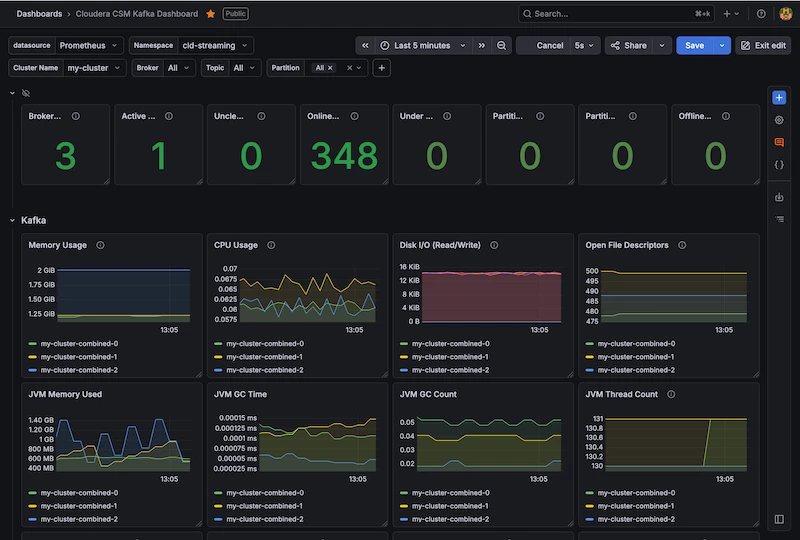
Task: Shift time range forward with double-right arrows
Action: coord(482,45)
